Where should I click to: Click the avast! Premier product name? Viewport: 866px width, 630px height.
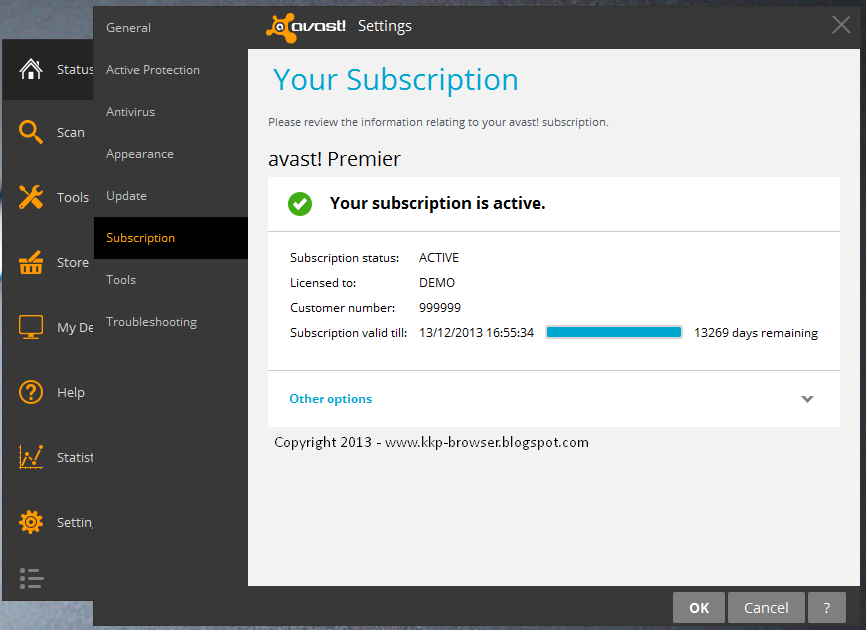pos(334,159)
